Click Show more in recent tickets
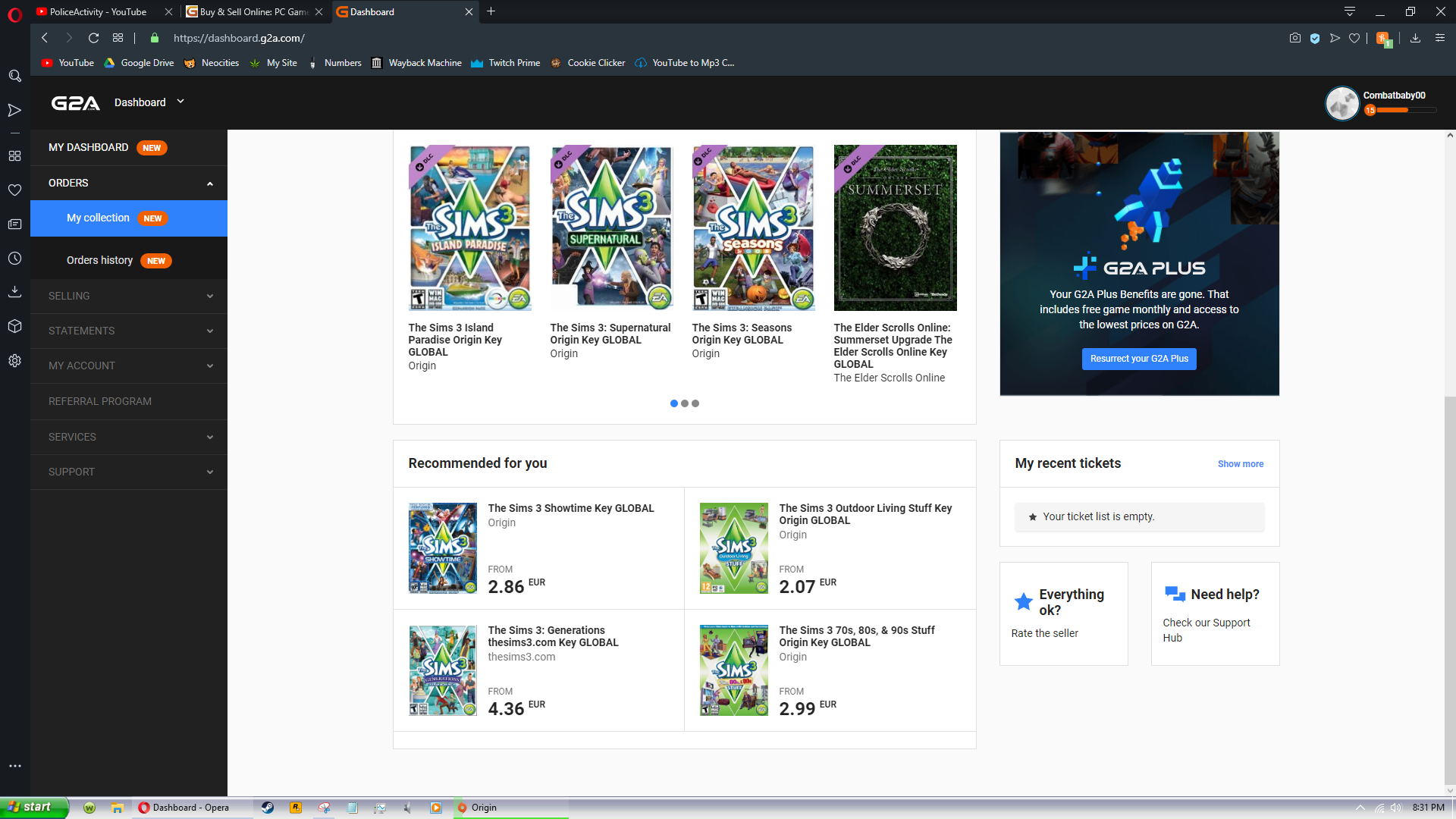Image resolution: width=1456 pixels, height=819 pixels. point(1241,464)
